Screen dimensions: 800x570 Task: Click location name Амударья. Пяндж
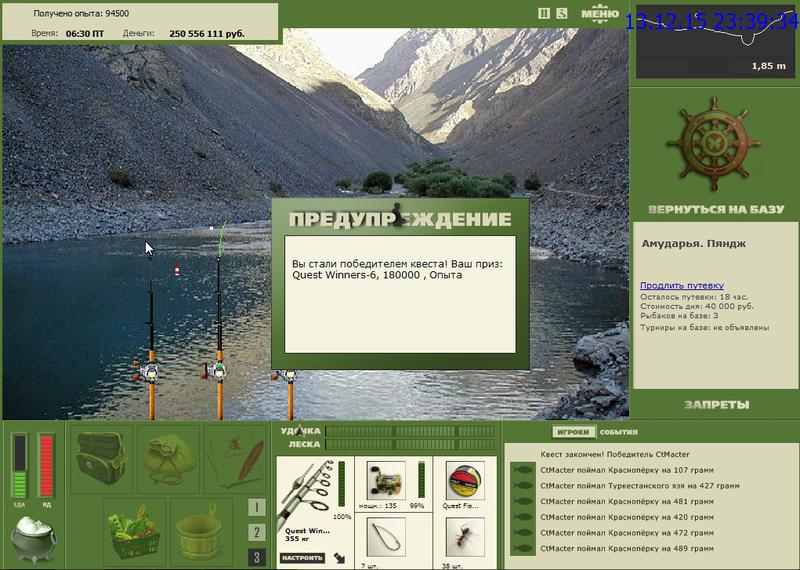click(694, 244)
